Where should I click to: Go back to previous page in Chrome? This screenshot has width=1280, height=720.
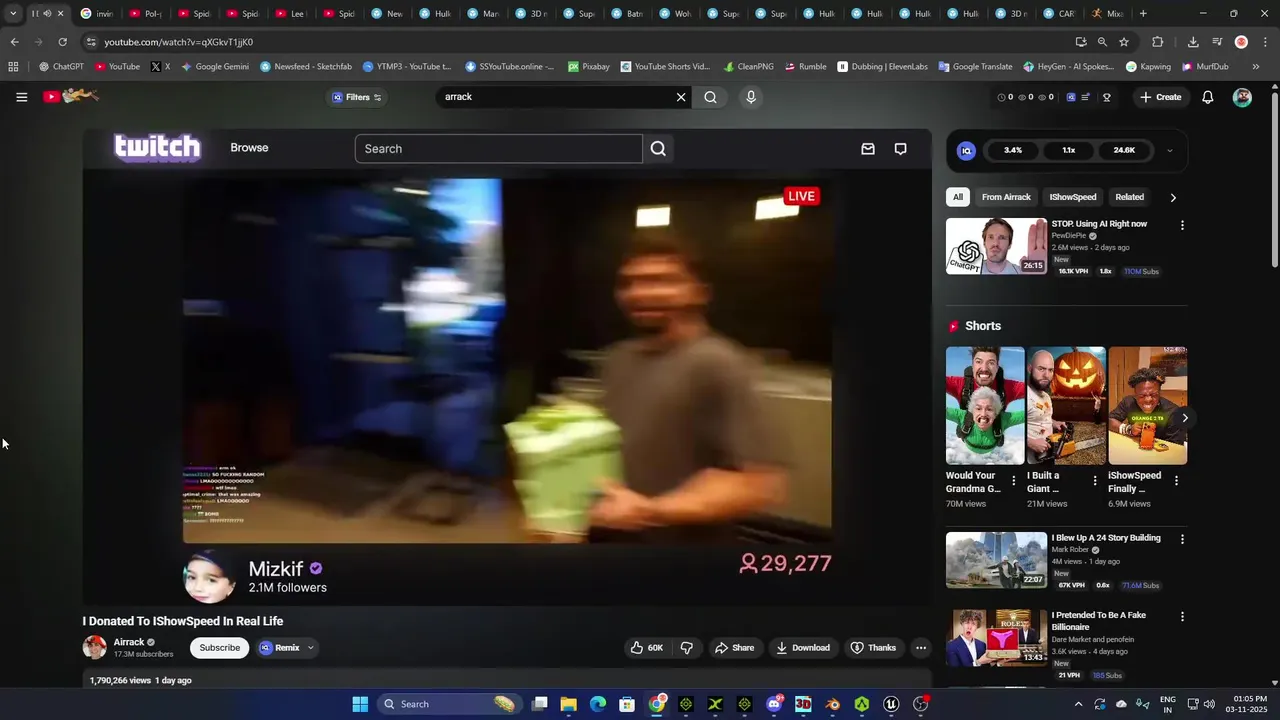pos(14,42)
